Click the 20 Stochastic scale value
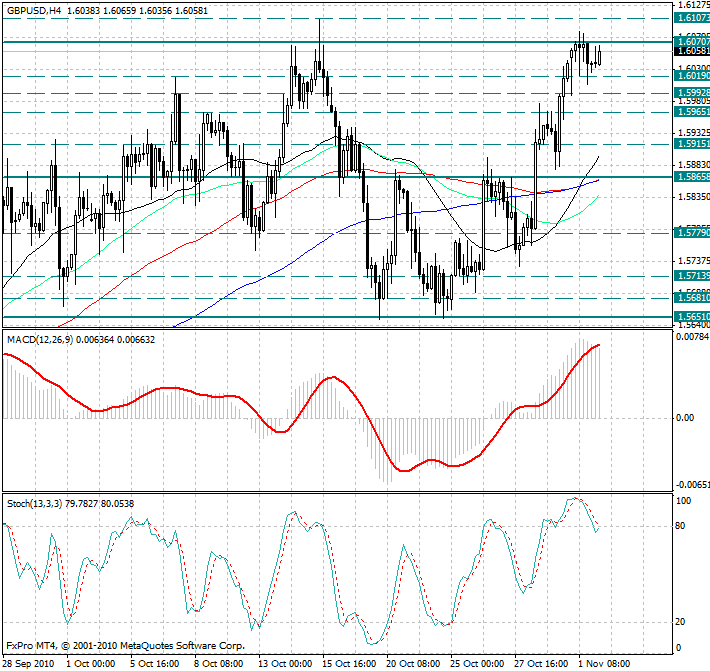The image size is (710, 671). (680, 622)
